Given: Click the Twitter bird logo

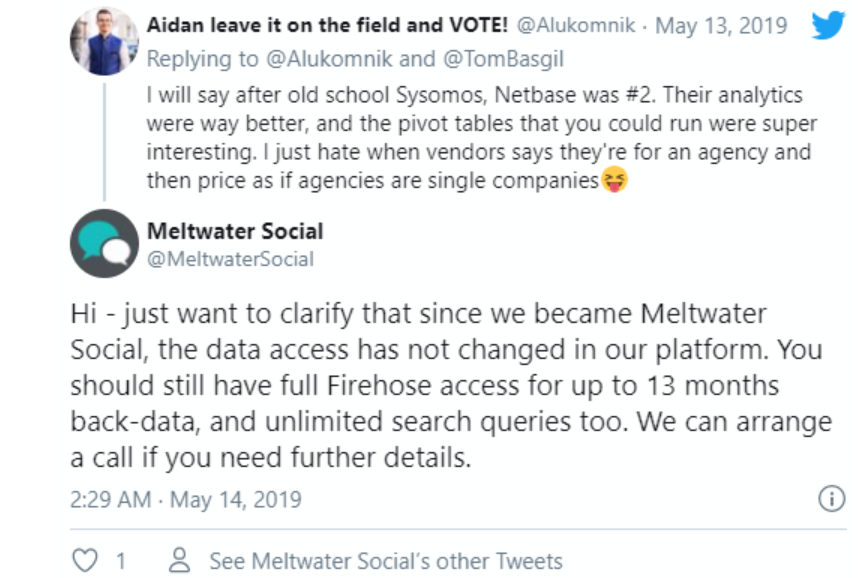Looking at the screenshot, I should (x=828, y=25).
